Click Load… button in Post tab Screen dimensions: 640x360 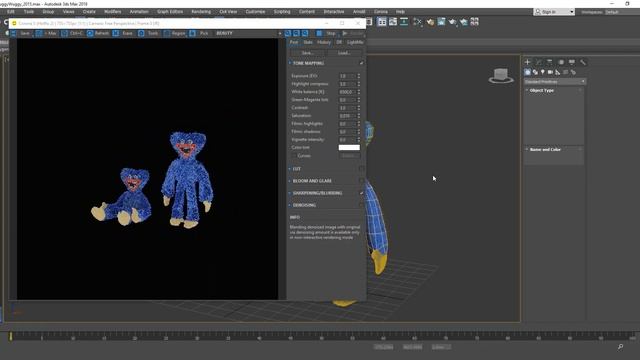(x=344, y=53)
